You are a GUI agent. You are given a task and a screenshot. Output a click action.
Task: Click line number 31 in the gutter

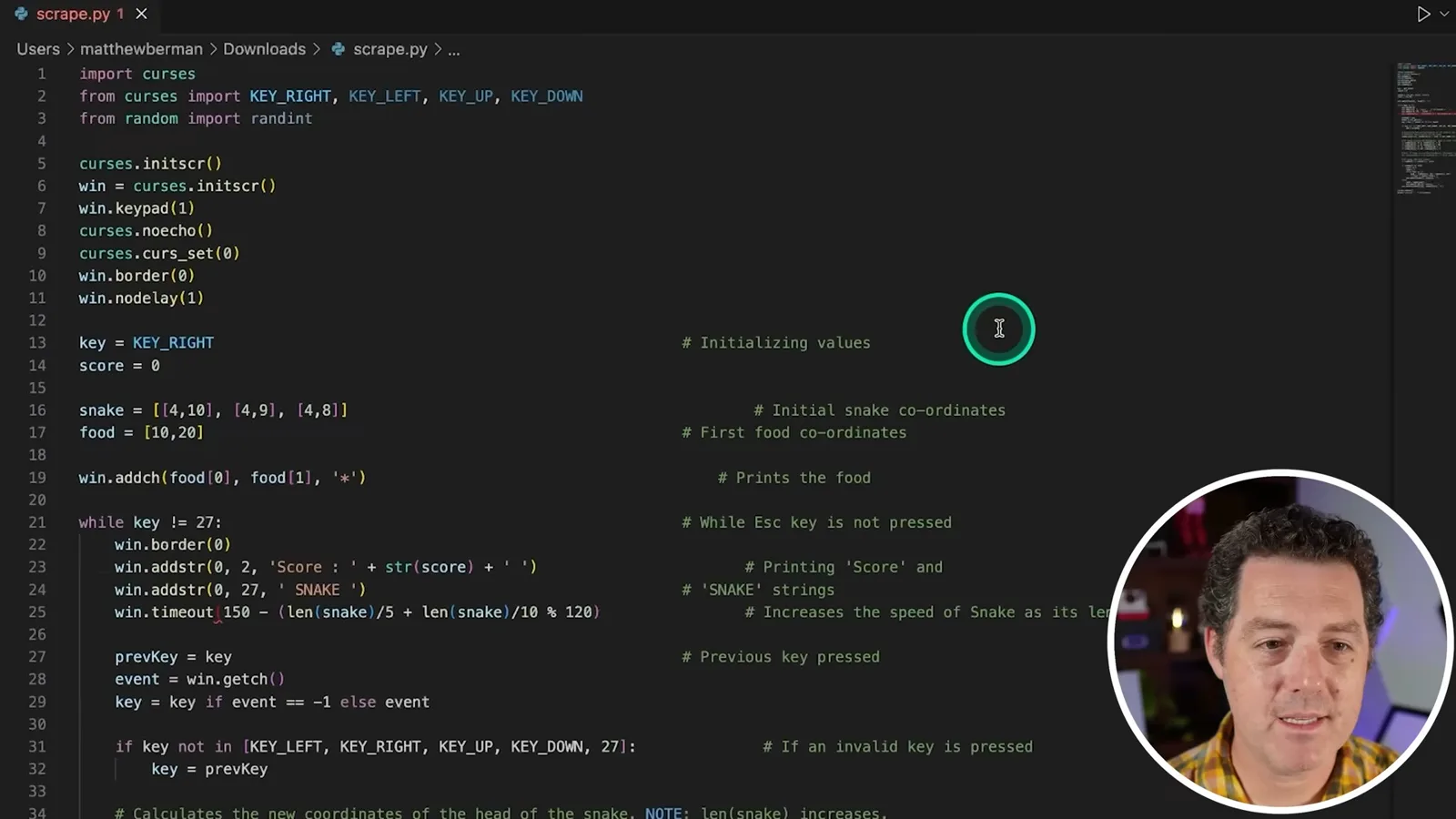click(x=37, y=746)
